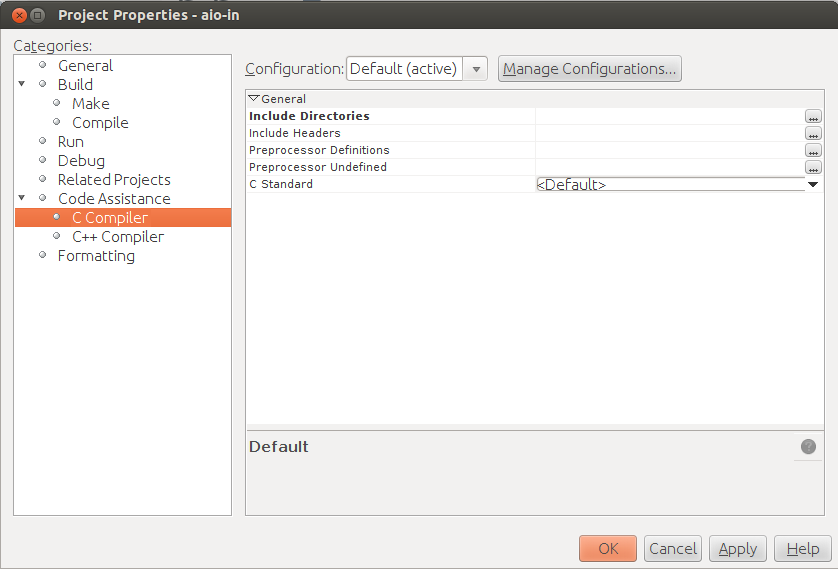Select the General category

click(85, 66)
